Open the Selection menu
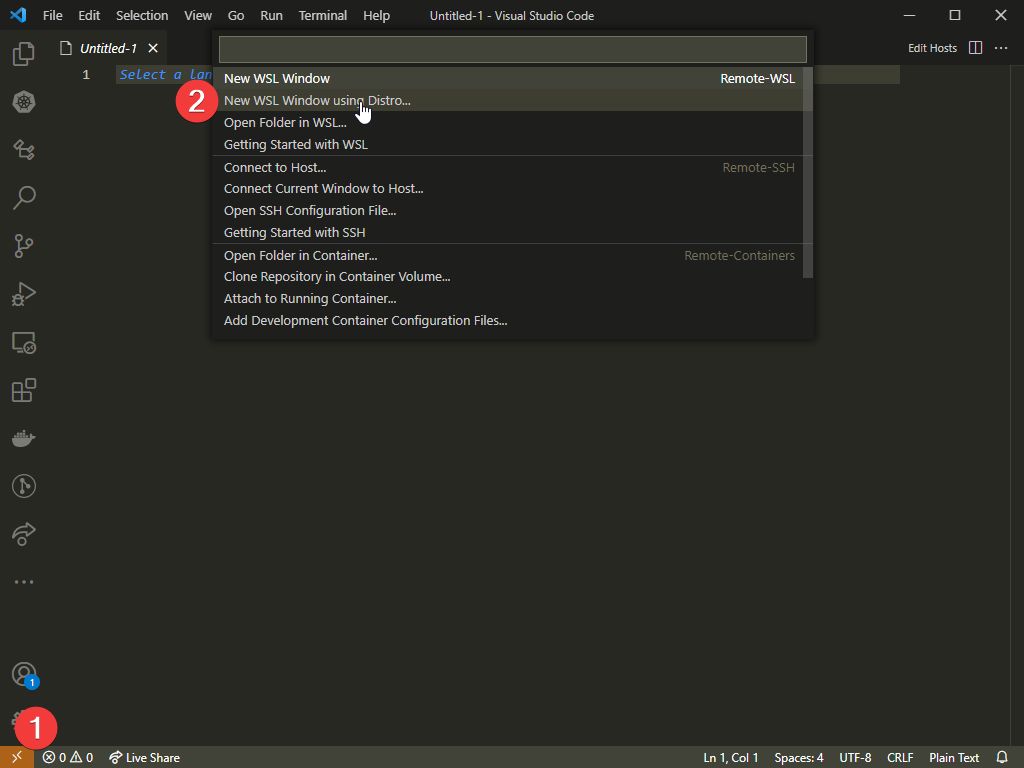The width and height of the screenshot is (1024, 768). point(142,16)
